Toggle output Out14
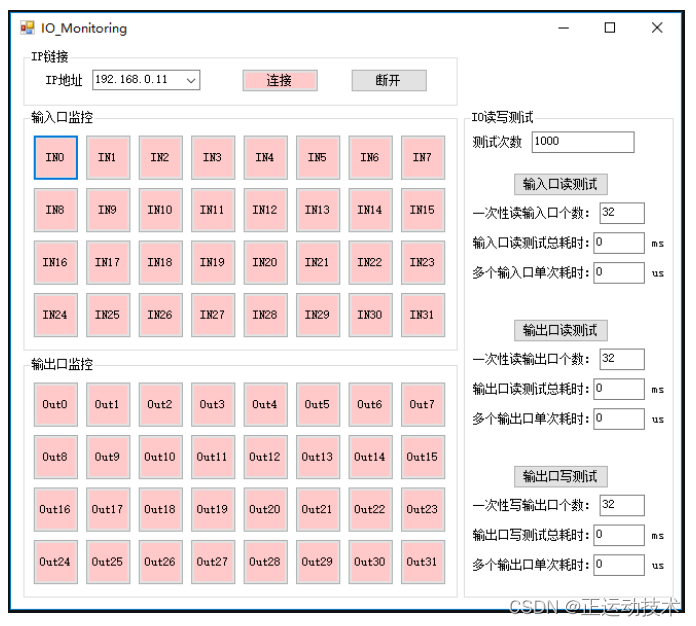This screenshot has width=696, height=626. [x=370, y=457]
